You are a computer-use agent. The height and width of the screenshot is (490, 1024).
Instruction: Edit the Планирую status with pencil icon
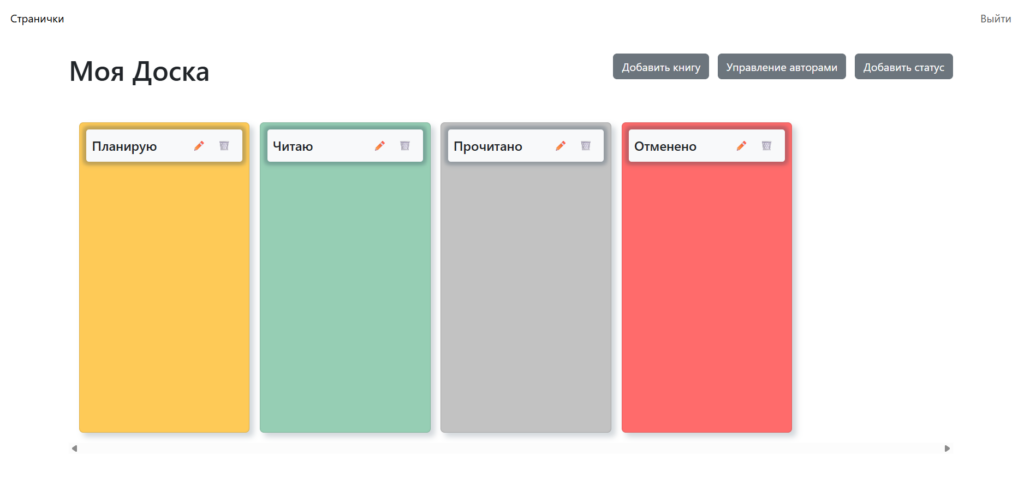point(199,146)
